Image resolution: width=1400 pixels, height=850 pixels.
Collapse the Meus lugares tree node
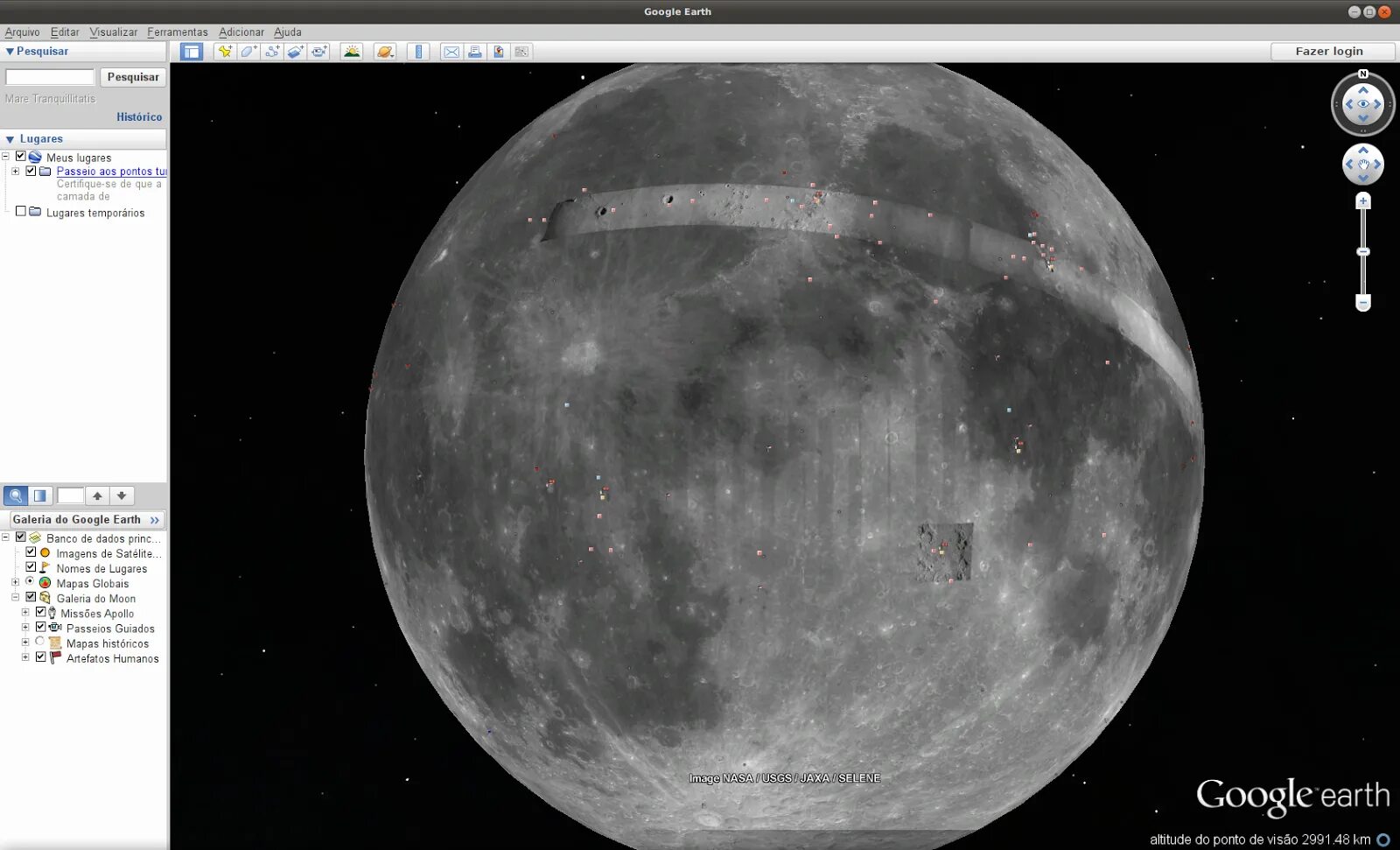point(5,157)
